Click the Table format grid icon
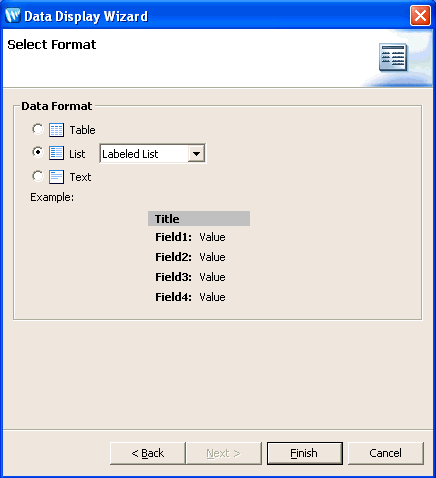436x478 pixels. click(56, 130)
